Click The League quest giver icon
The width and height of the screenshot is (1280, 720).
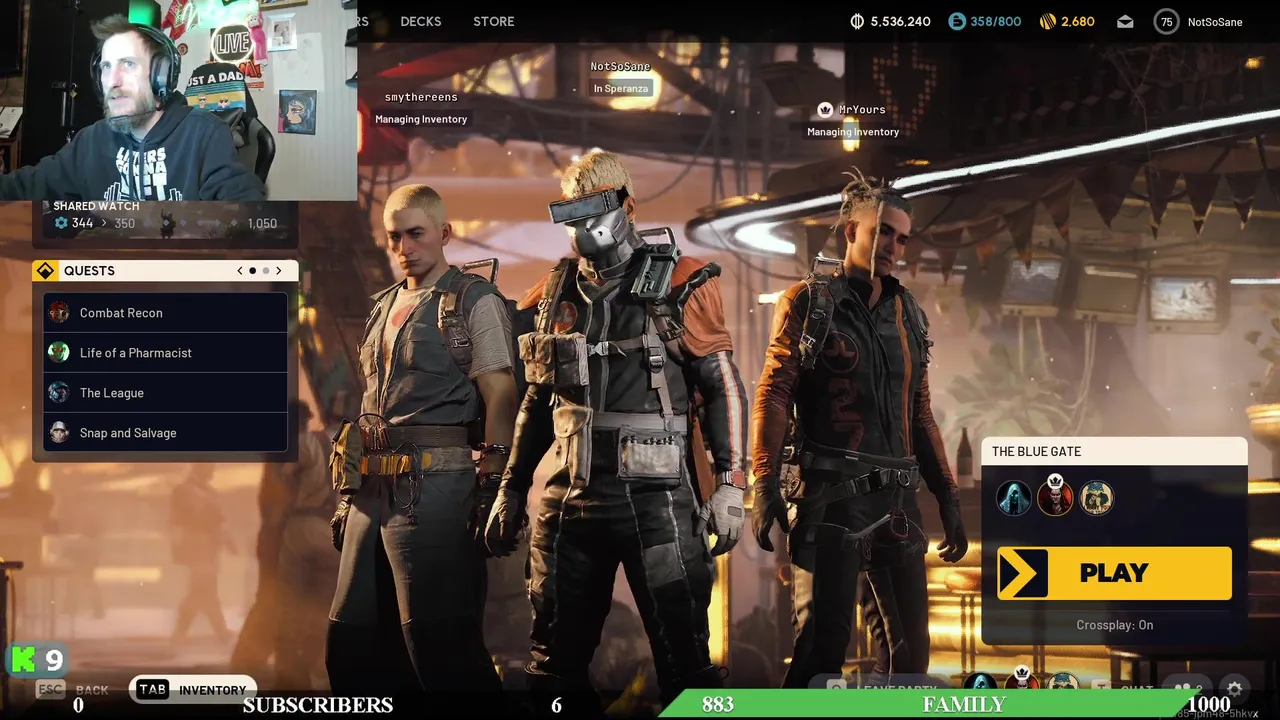point(59,393)
